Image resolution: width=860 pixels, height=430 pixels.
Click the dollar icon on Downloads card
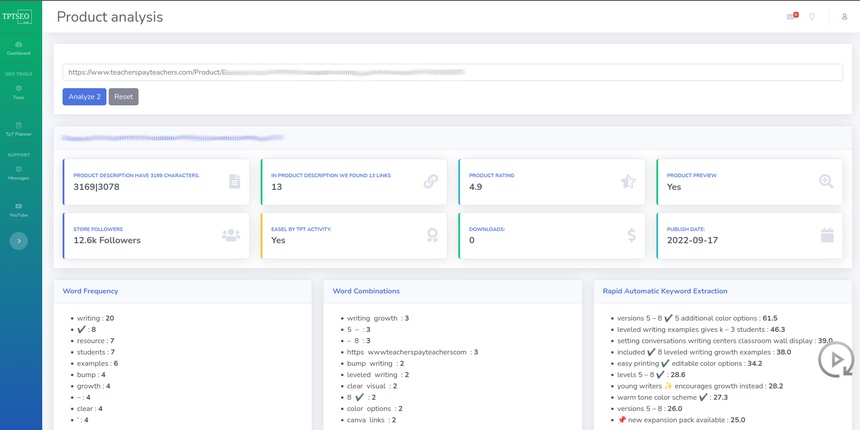pyautogui.click(x=631, y=235)
